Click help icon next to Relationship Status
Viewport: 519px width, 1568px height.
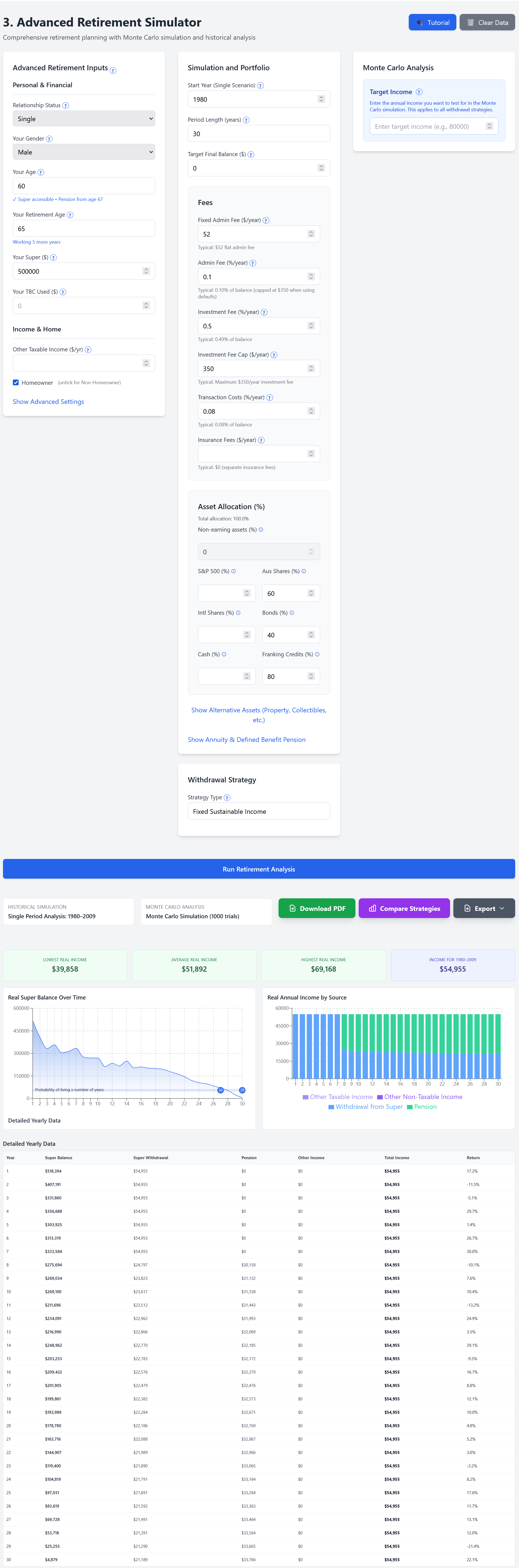pos(66,106)
